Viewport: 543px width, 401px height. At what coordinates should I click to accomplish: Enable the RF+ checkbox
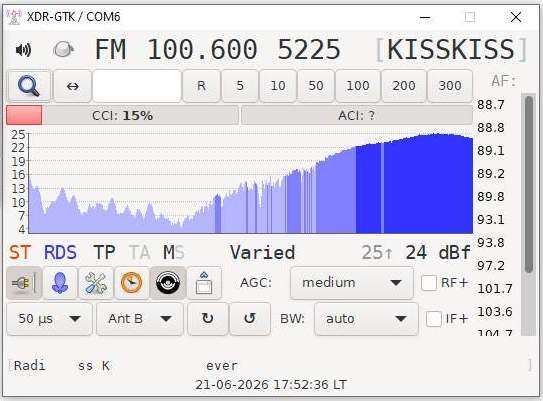[x=429, y=283]
